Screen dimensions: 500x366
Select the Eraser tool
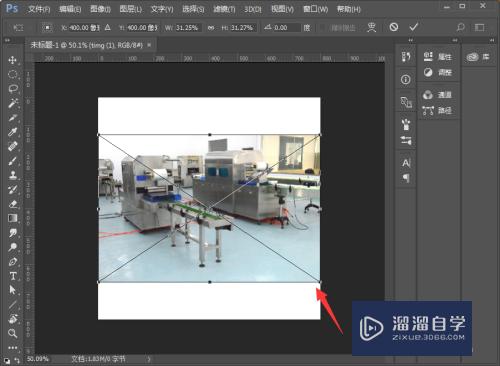coord(13,204)
